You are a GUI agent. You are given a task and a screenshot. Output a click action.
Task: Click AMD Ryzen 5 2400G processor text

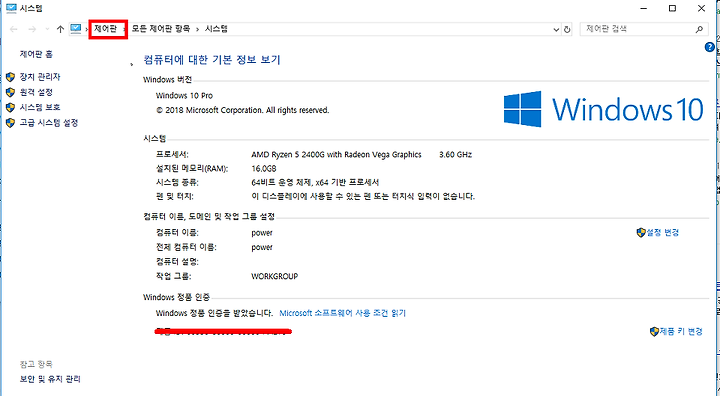pos(336,155)
